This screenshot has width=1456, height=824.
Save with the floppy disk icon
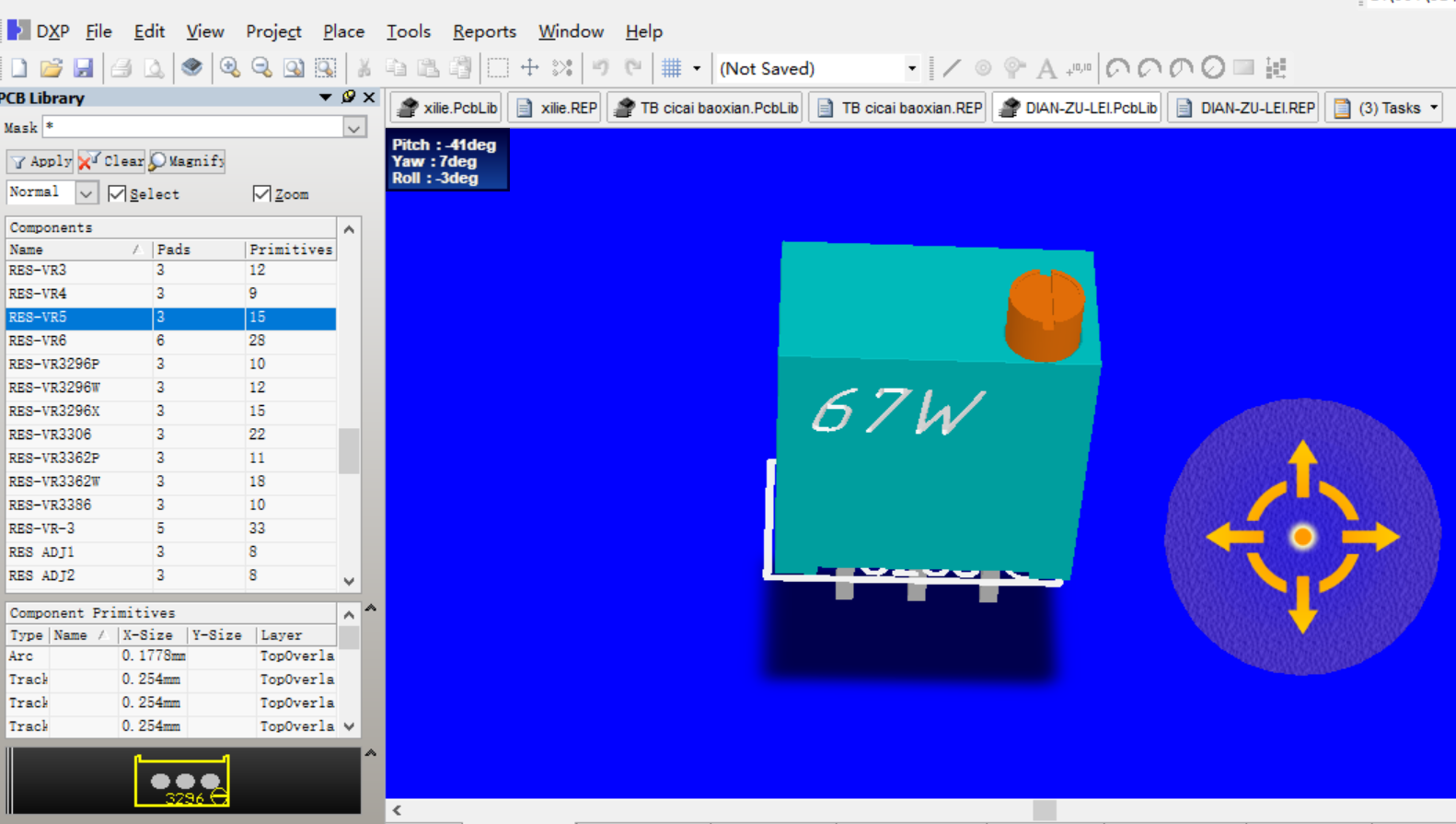pos(83,68)
